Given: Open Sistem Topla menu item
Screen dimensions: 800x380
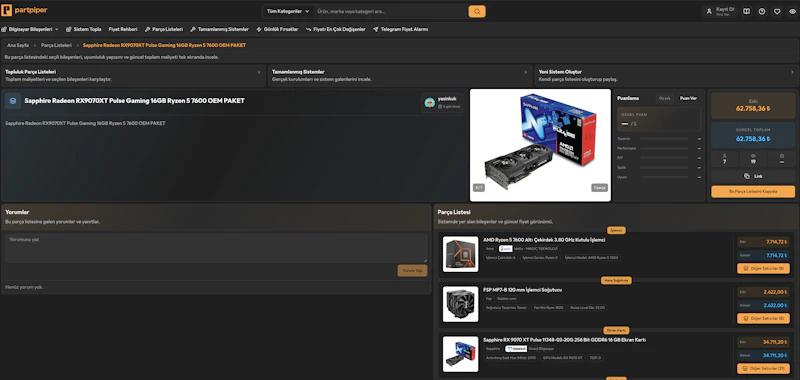Looking at the screenshot, I should [x=84, y=30].
